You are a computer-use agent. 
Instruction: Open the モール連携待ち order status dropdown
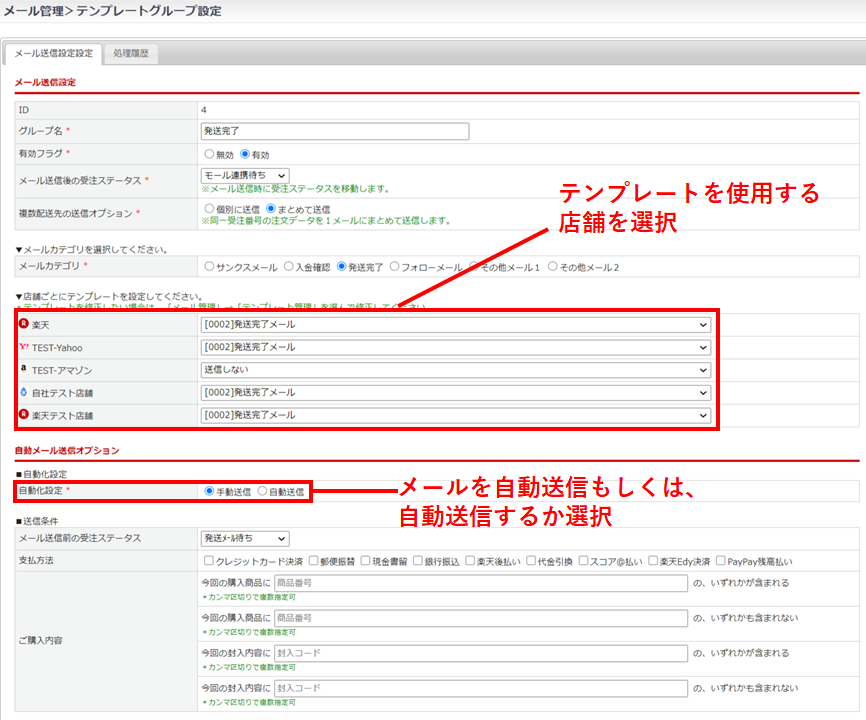(x=245, y=176)
